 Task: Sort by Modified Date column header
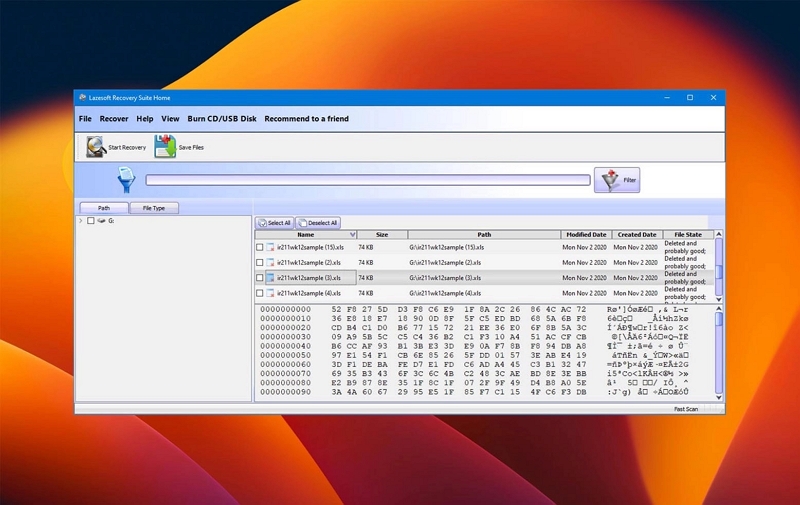pos(586,235)
